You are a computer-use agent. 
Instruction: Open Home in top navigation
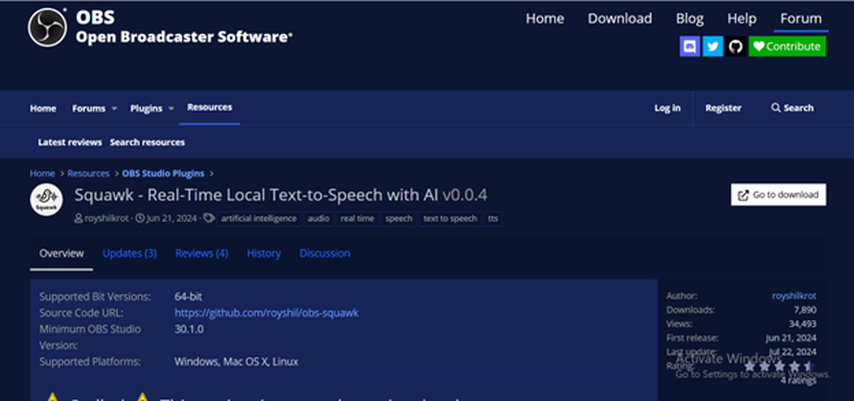pos(545,19)
